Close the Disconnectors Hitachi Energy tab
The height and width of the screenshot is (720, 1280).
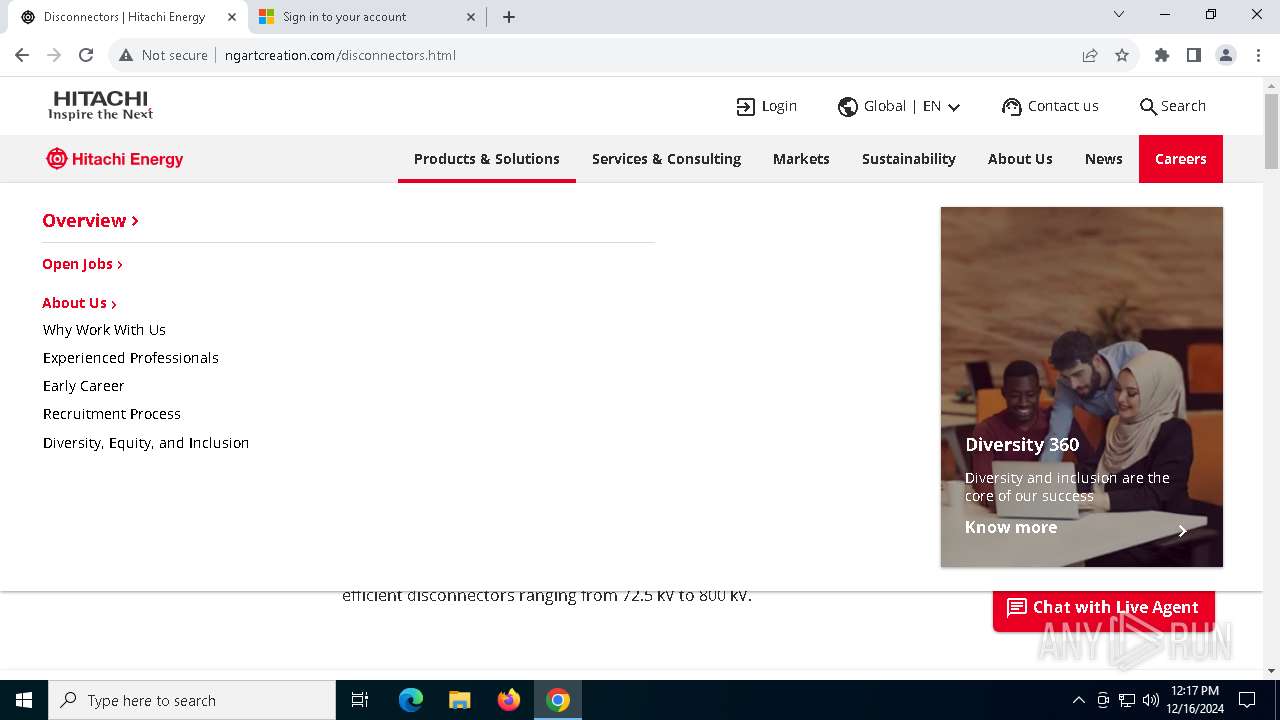pos(232,17)
